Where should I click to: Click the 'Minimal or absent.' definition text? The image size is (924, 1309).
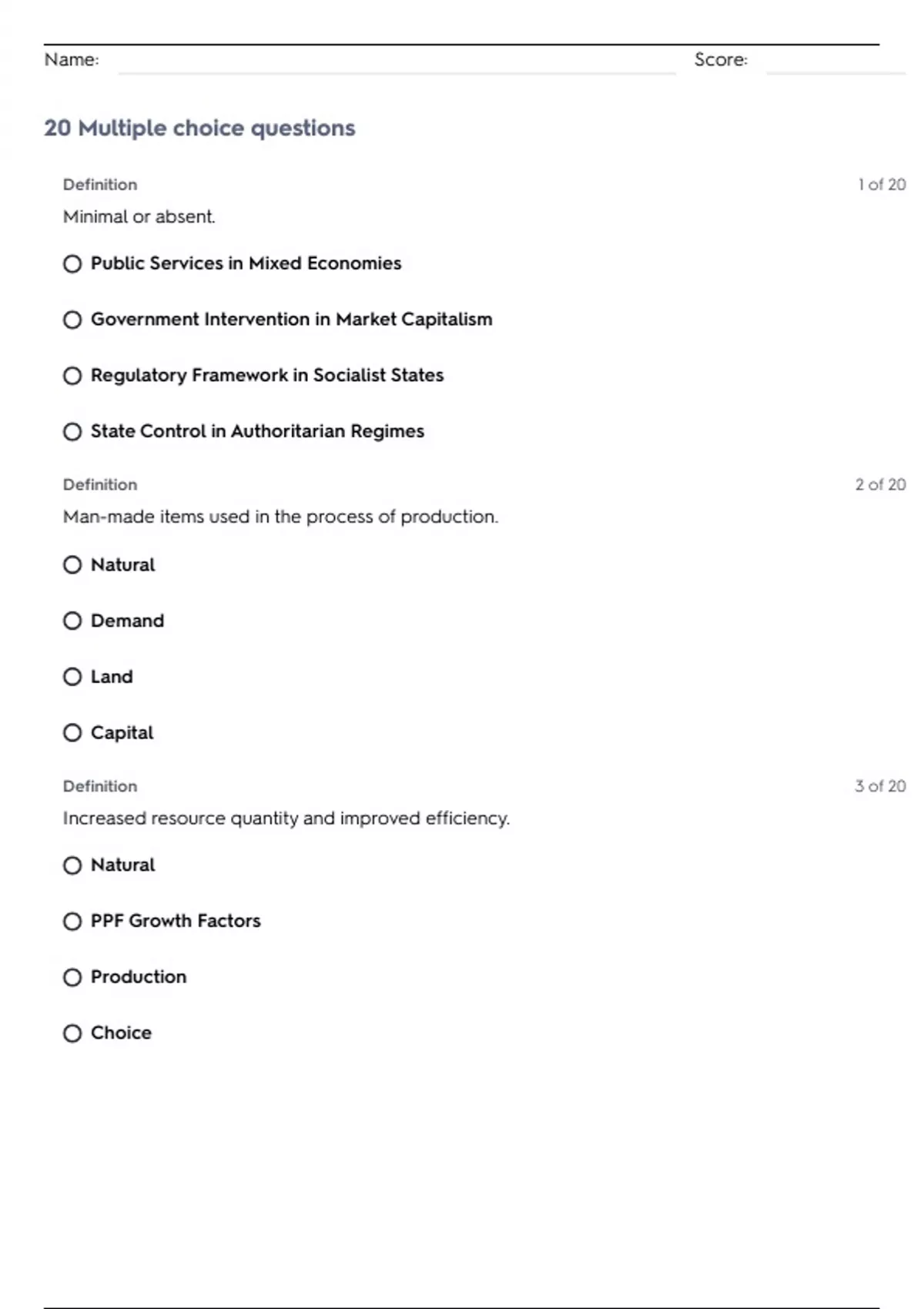pos(139,217)
